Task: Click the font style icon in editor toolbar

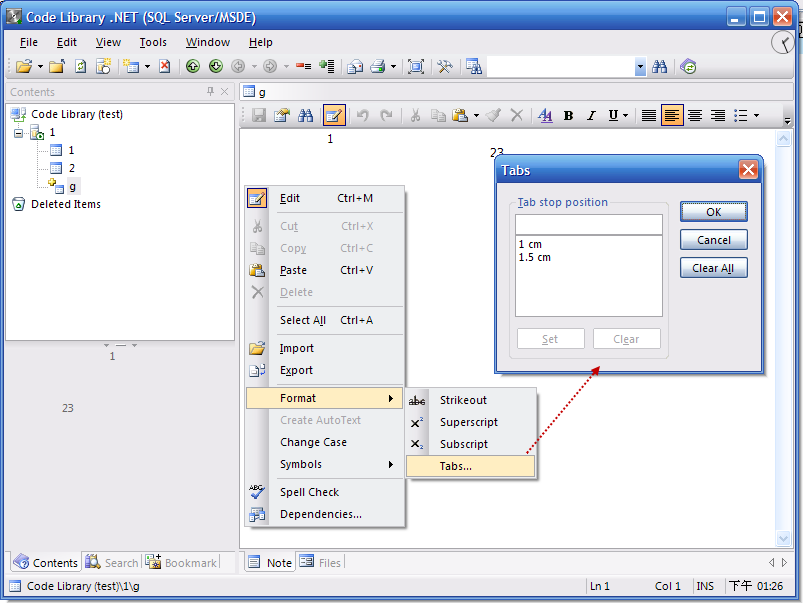Action: click(545, 116)
